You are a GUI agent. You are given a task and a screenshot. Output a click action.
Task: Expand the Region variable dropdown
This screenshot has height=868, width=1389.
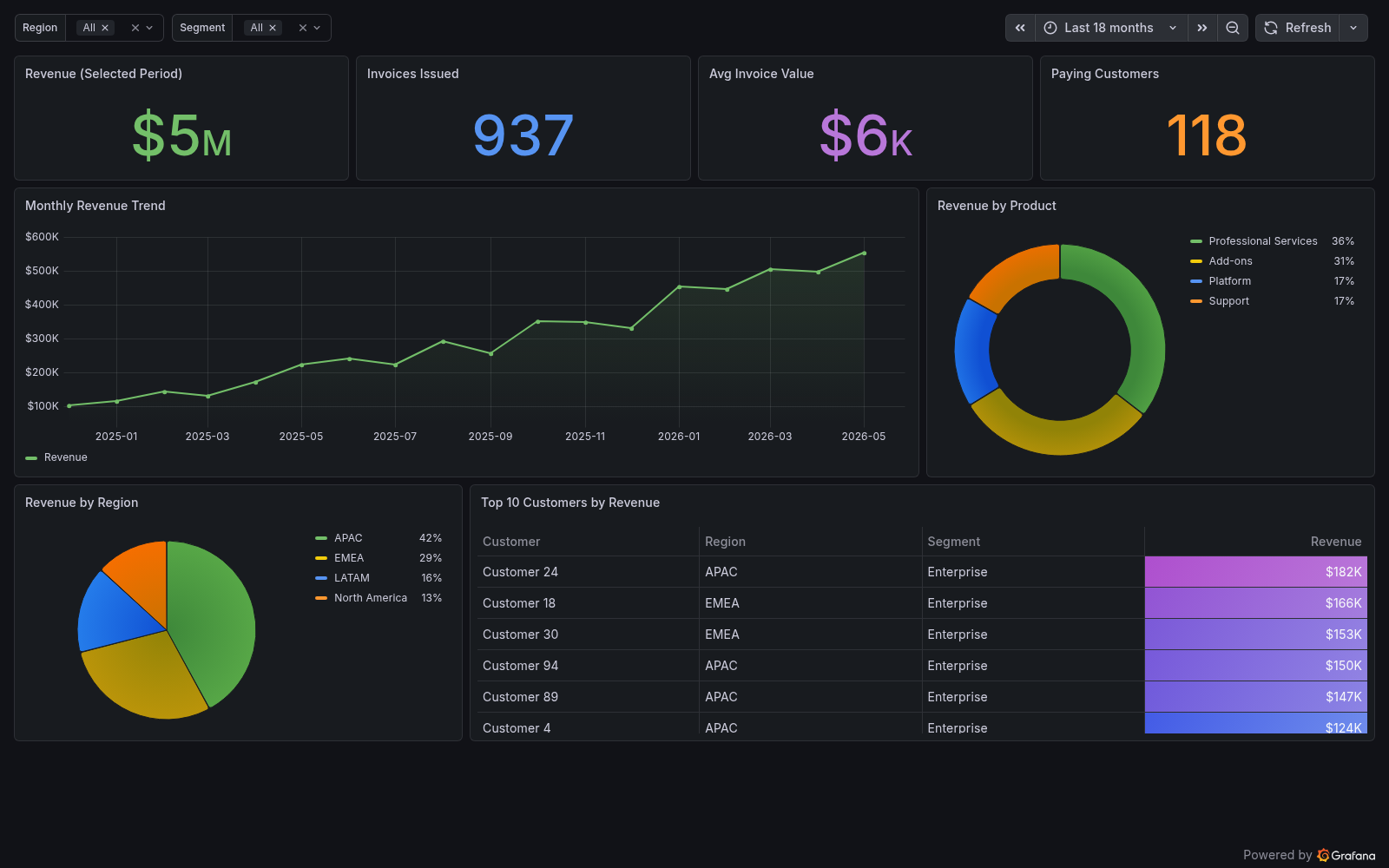pyautogui.click(x=149, y=28)
